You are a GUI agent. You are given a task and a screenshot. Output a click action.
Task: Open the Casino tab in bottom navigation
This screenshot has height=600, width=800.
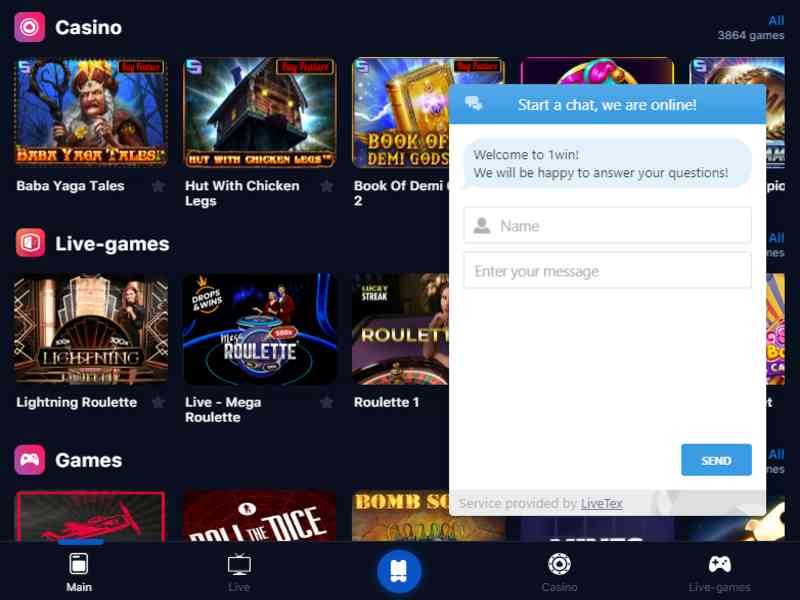pos(560,571)
